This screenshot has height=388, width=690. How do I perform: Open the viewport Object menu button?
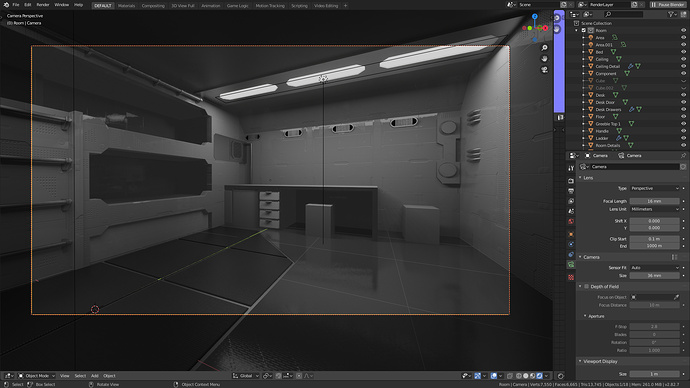(109, 376)
